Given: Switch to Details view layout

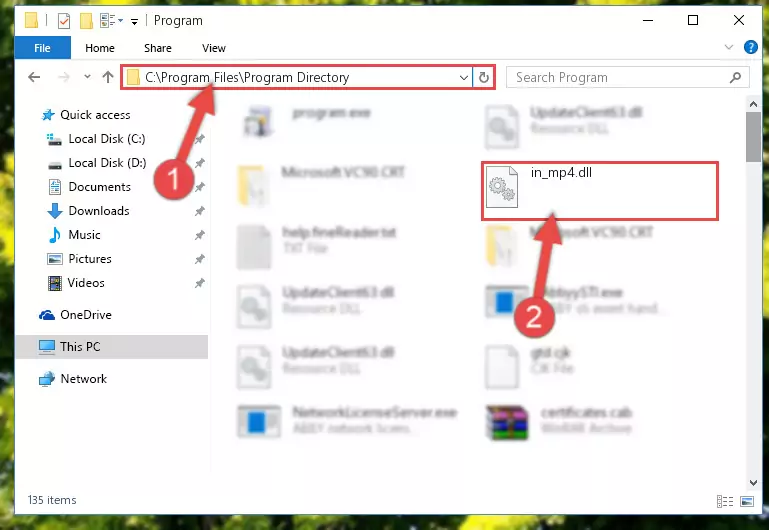Looking at the screenshot, I should click(x=725, y=501).
